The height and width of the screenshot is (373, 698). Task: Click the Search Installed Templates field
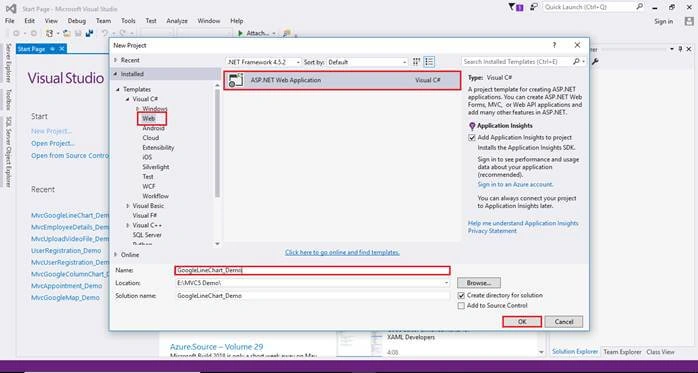click(517, 61)
